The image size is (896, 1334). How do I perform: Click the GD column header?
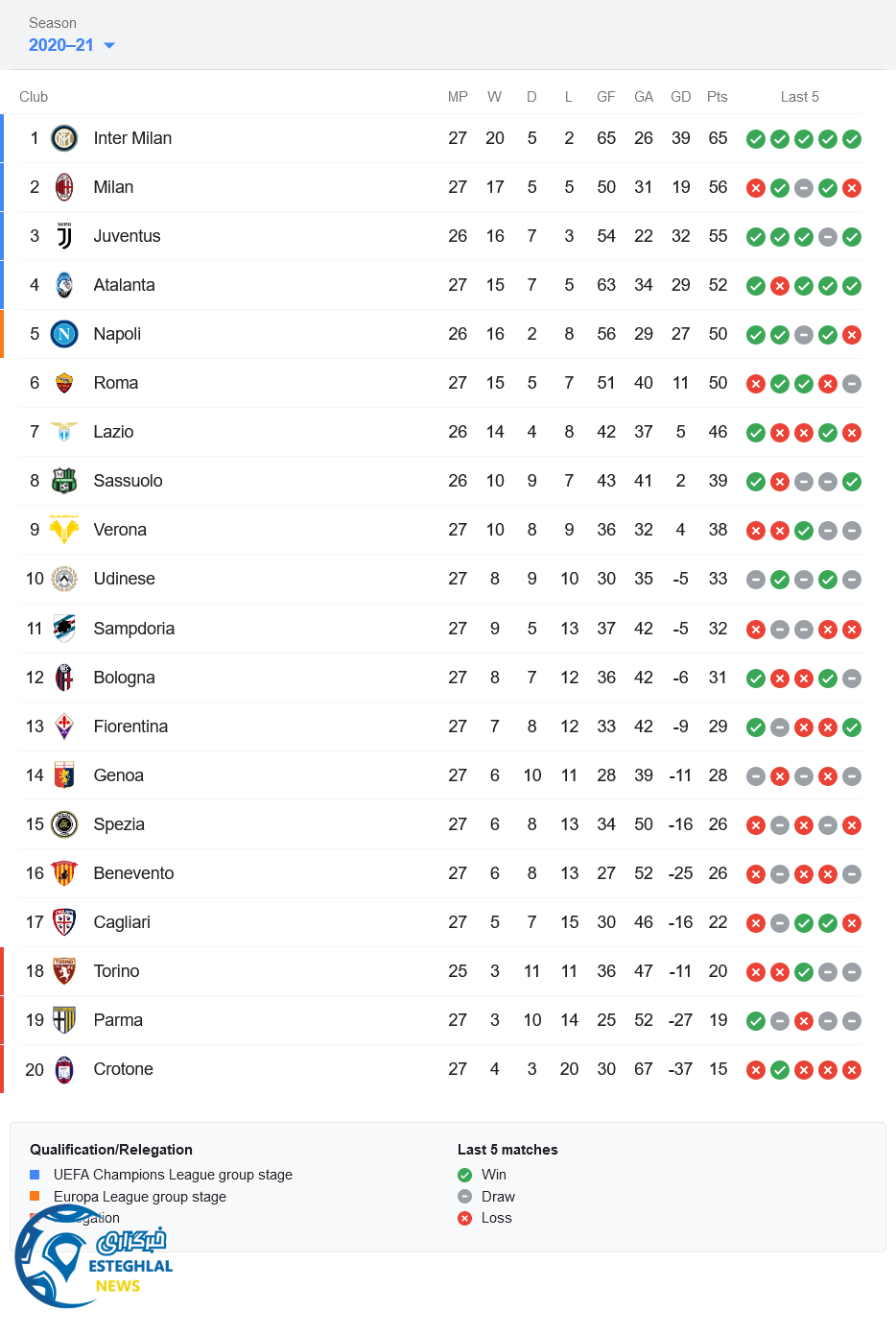(681, 97)
